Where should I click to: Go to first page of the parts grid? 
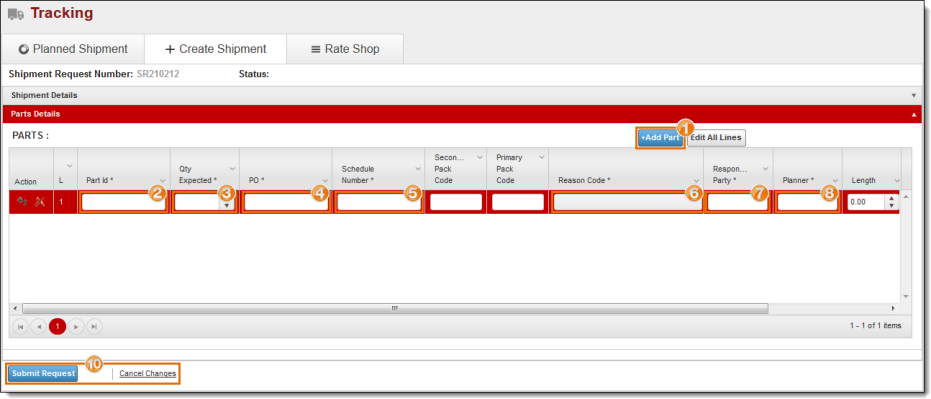coord(21,327)
